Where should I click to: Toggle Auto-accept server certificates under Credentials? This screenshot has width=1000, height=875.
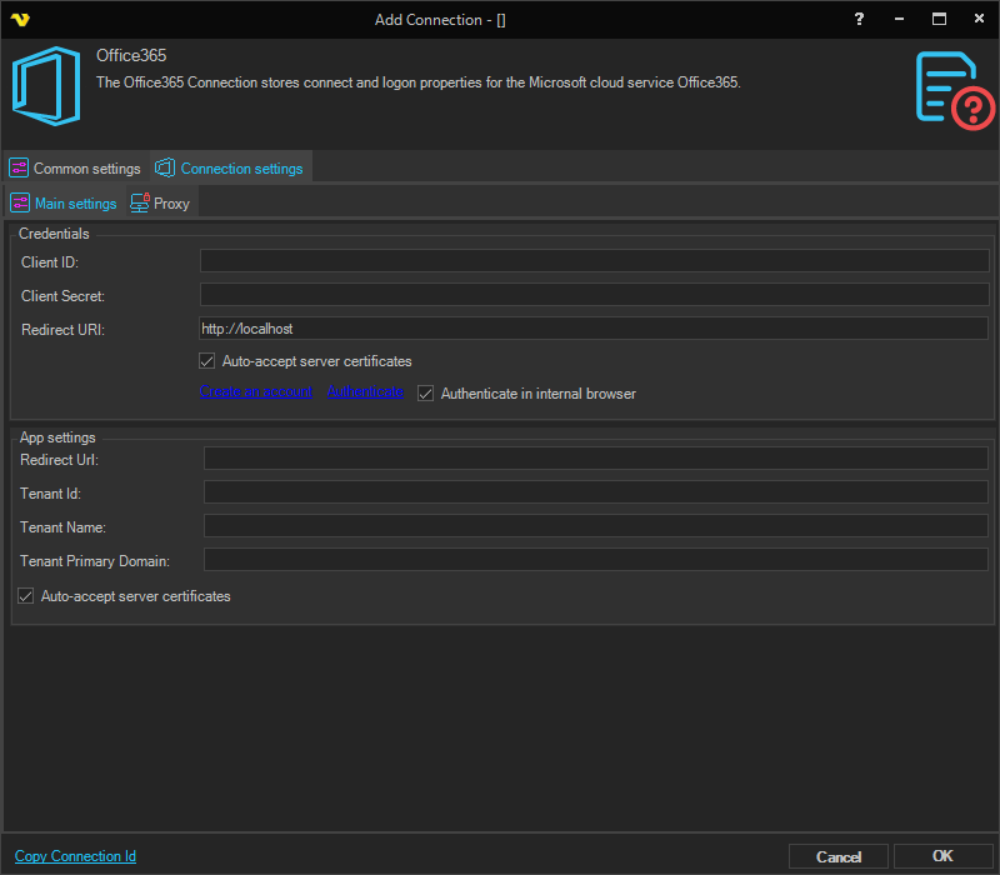click(207, 361)
